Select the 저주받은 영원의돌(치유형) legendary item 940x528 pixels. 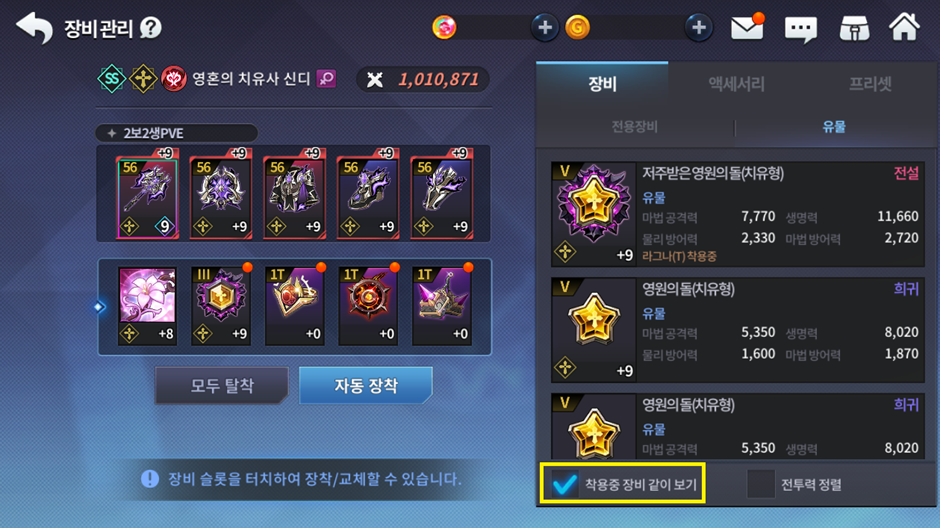pos(737,214)
